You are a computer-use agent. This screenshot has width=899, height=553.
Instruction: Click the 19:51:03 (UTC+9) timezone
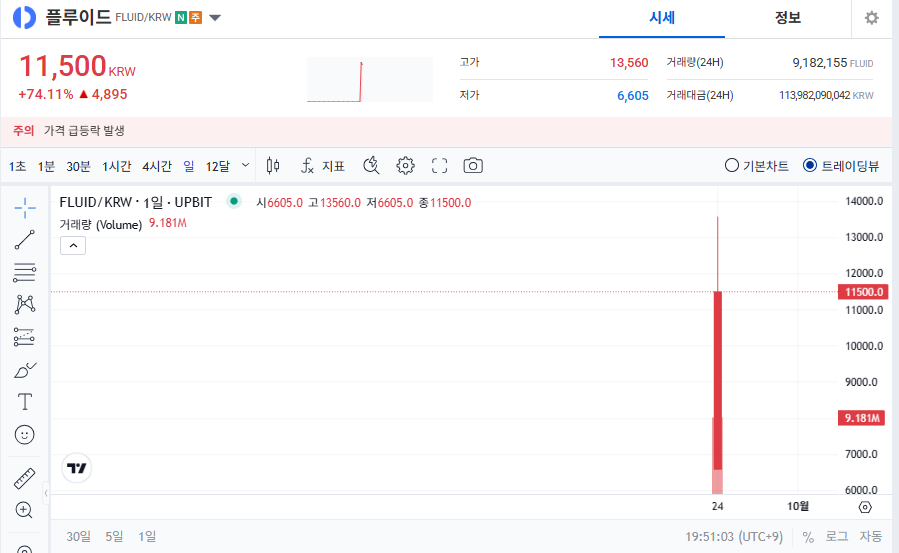[734, 537]
